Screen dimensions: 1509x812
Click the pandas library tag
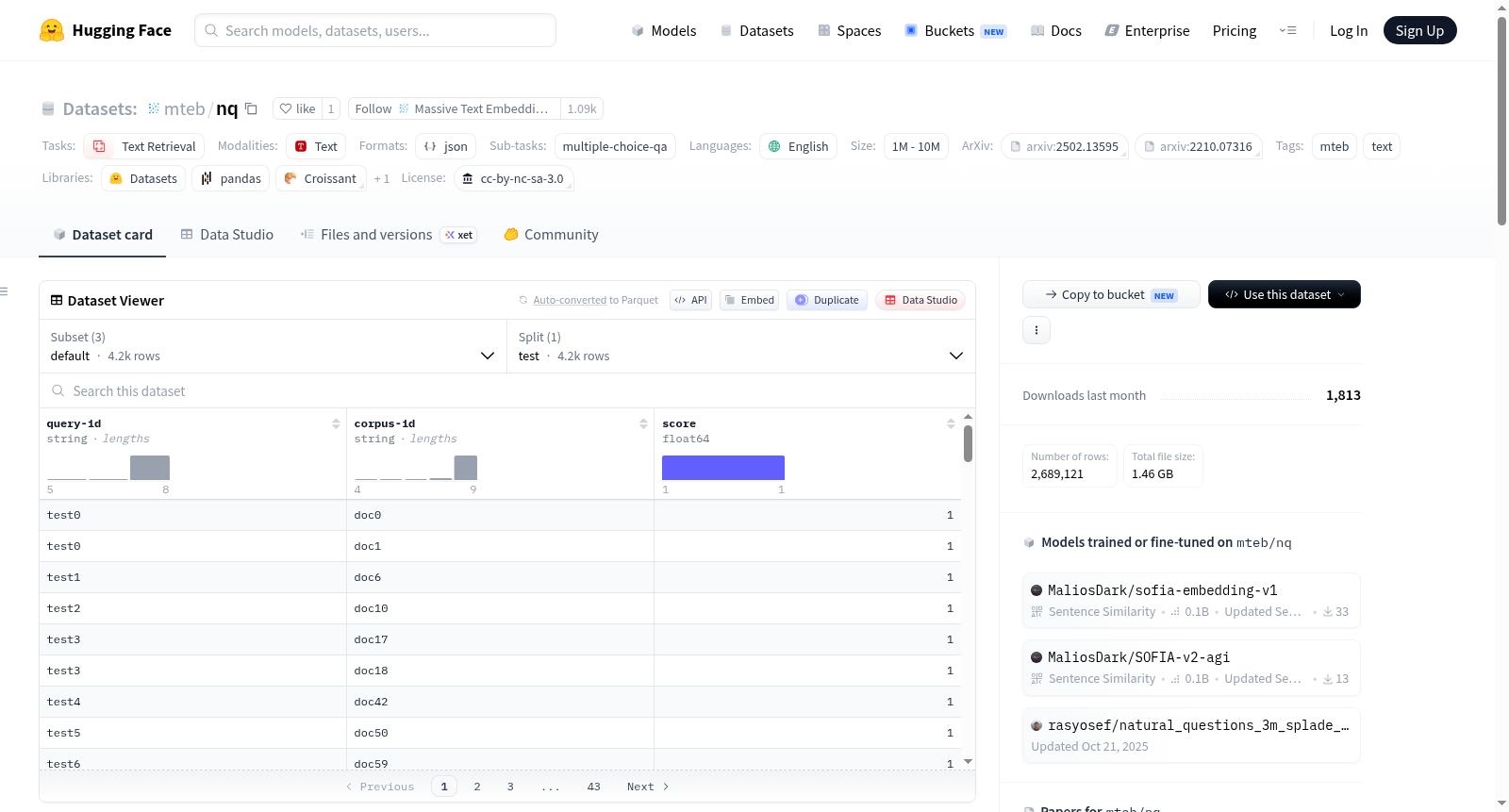(231, 178)
